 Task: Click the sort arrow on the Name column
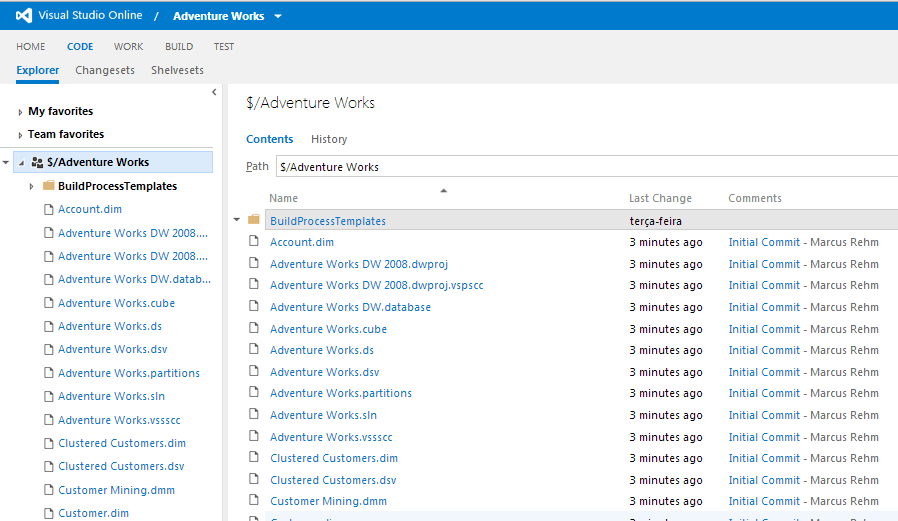[x=443, y=191]
